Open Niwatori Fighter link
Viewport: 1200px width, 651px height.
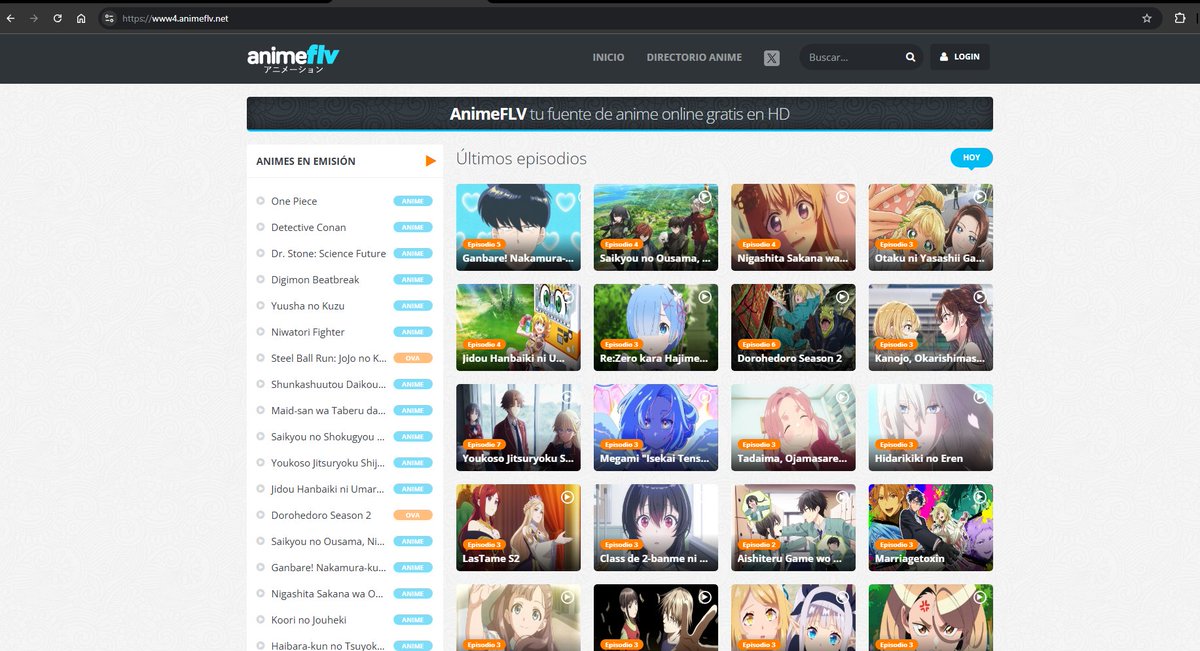coord(308,332)
